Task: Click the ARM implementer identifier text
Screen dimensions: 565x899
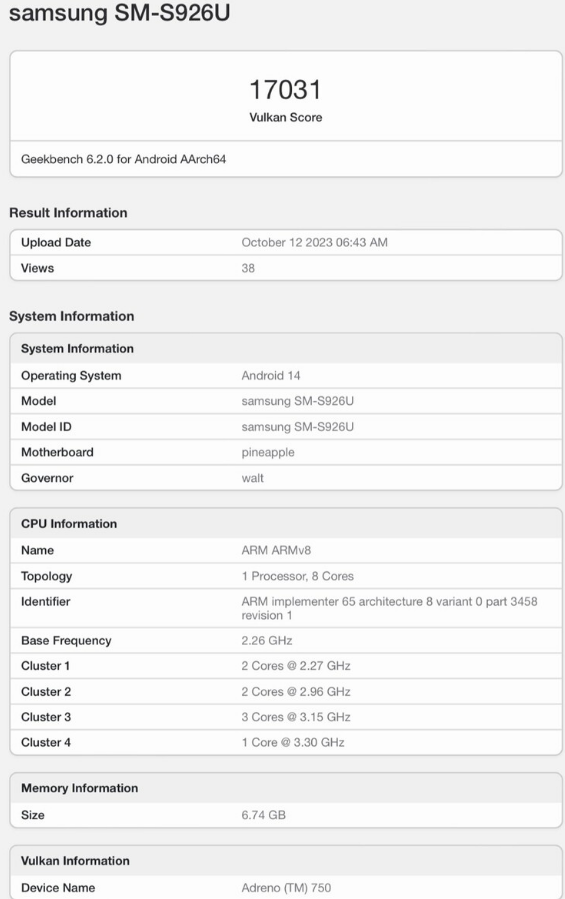Action: 389,608
